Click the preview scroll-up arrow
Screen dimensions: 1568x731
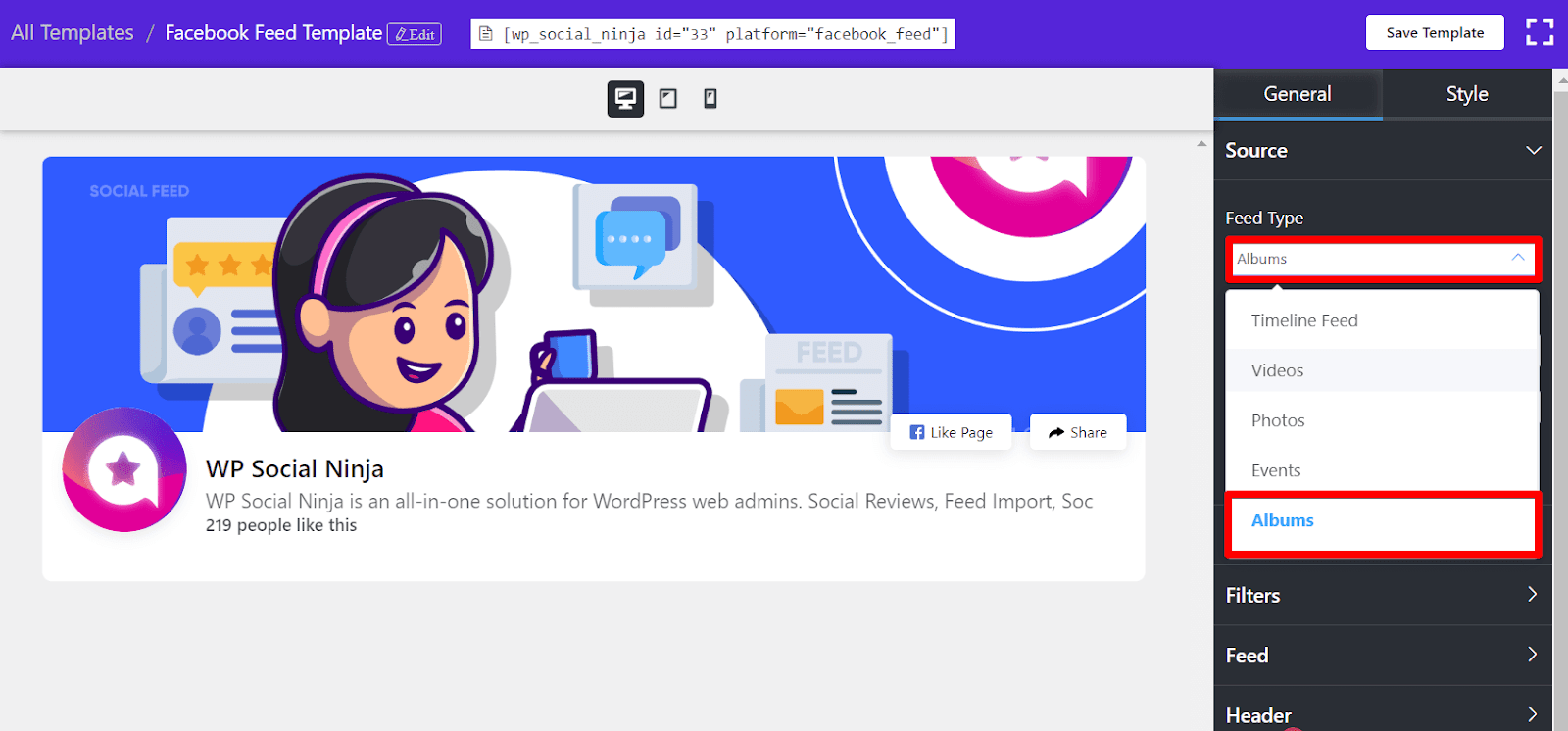1201,144
